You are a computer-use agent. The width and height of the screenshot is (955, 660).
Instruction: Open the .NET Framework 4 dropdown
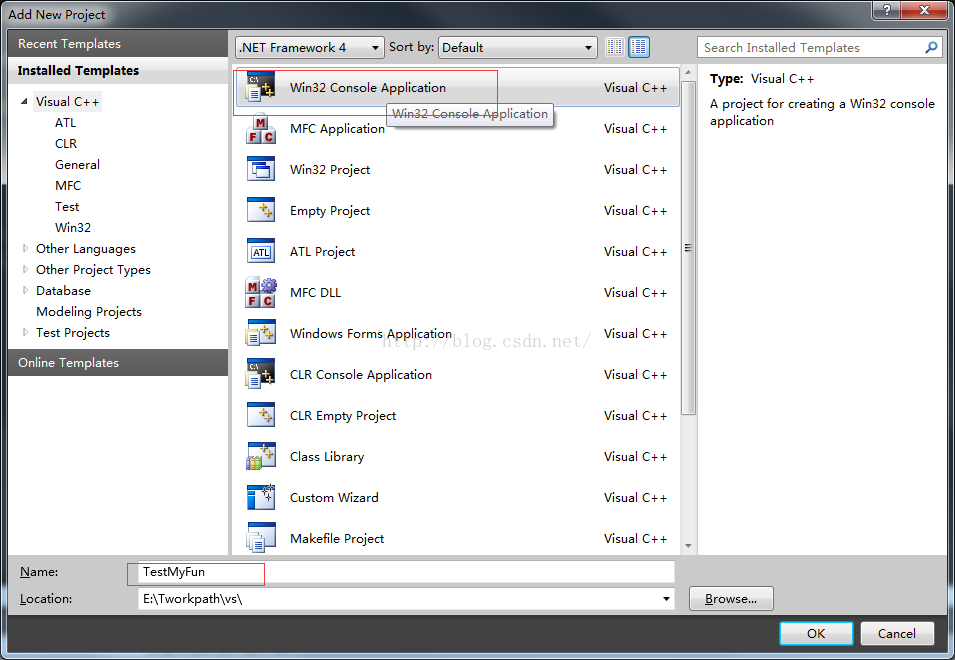point(310,47)
